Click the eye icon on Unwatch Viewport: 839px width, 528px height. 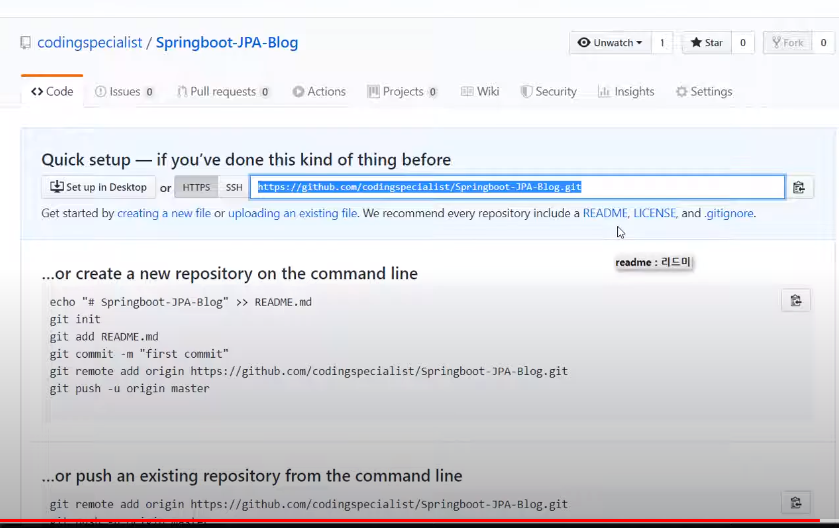coord(584,42)
